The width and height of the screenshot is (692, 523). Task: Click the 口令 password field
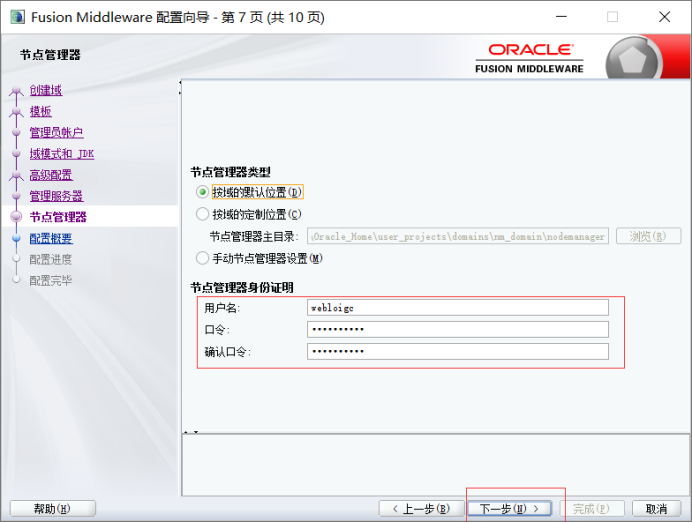pyautogui.click(x=458, y=329)
